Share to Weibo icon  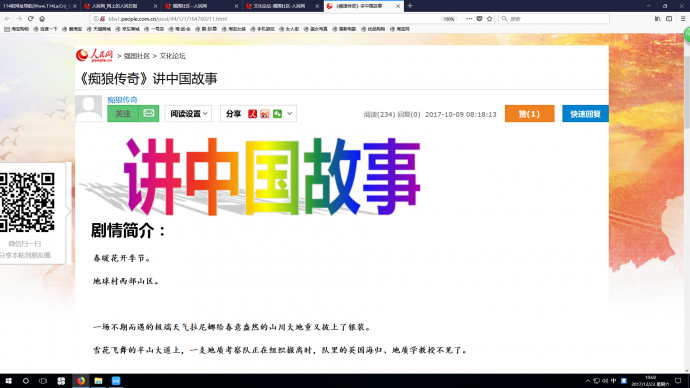[264, 114]
